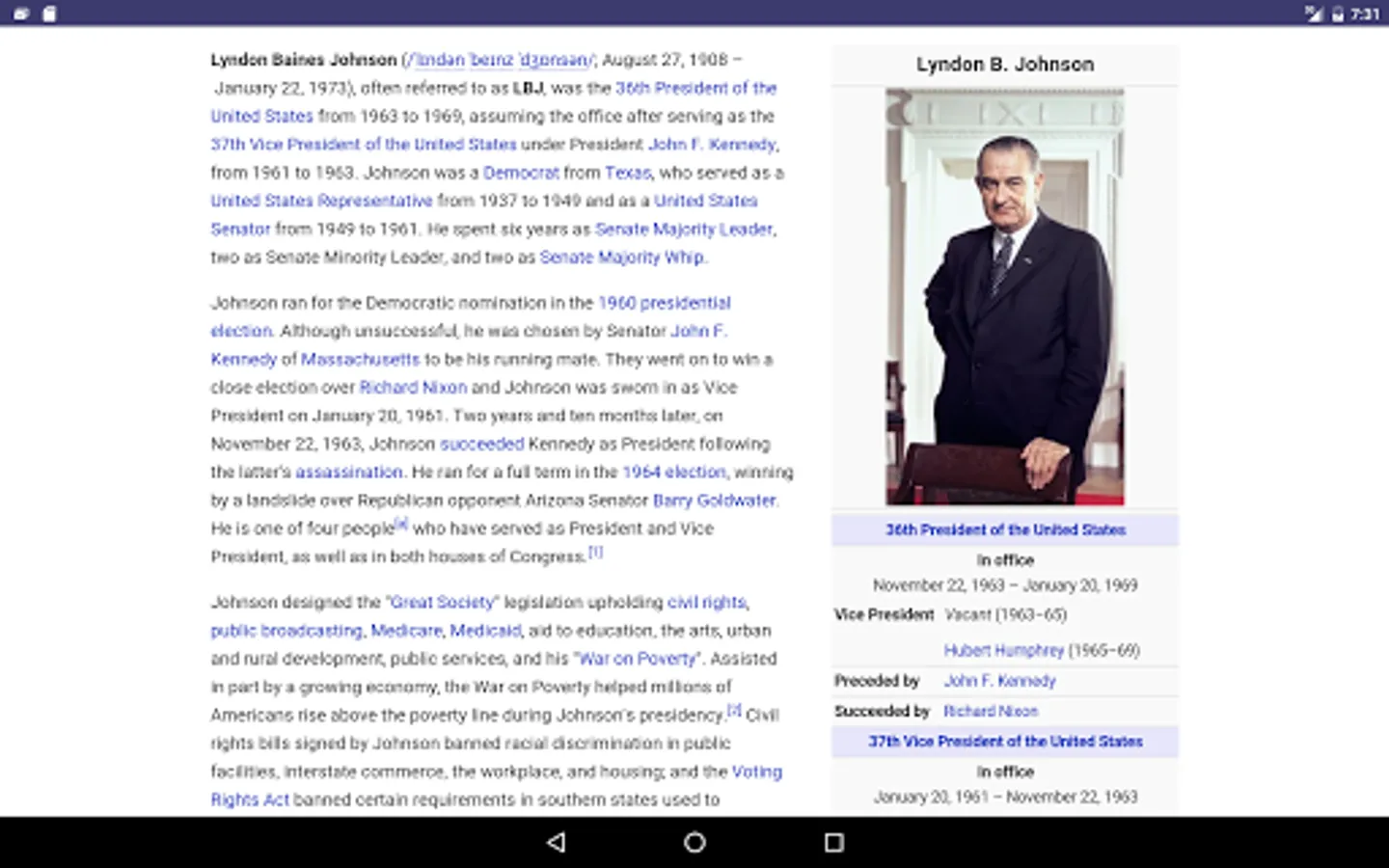The width and height of the screenshot is (1389, 868).
Task: Open the 'United States Representative' link
Action: pyautogui.click(x=321, y=201)
